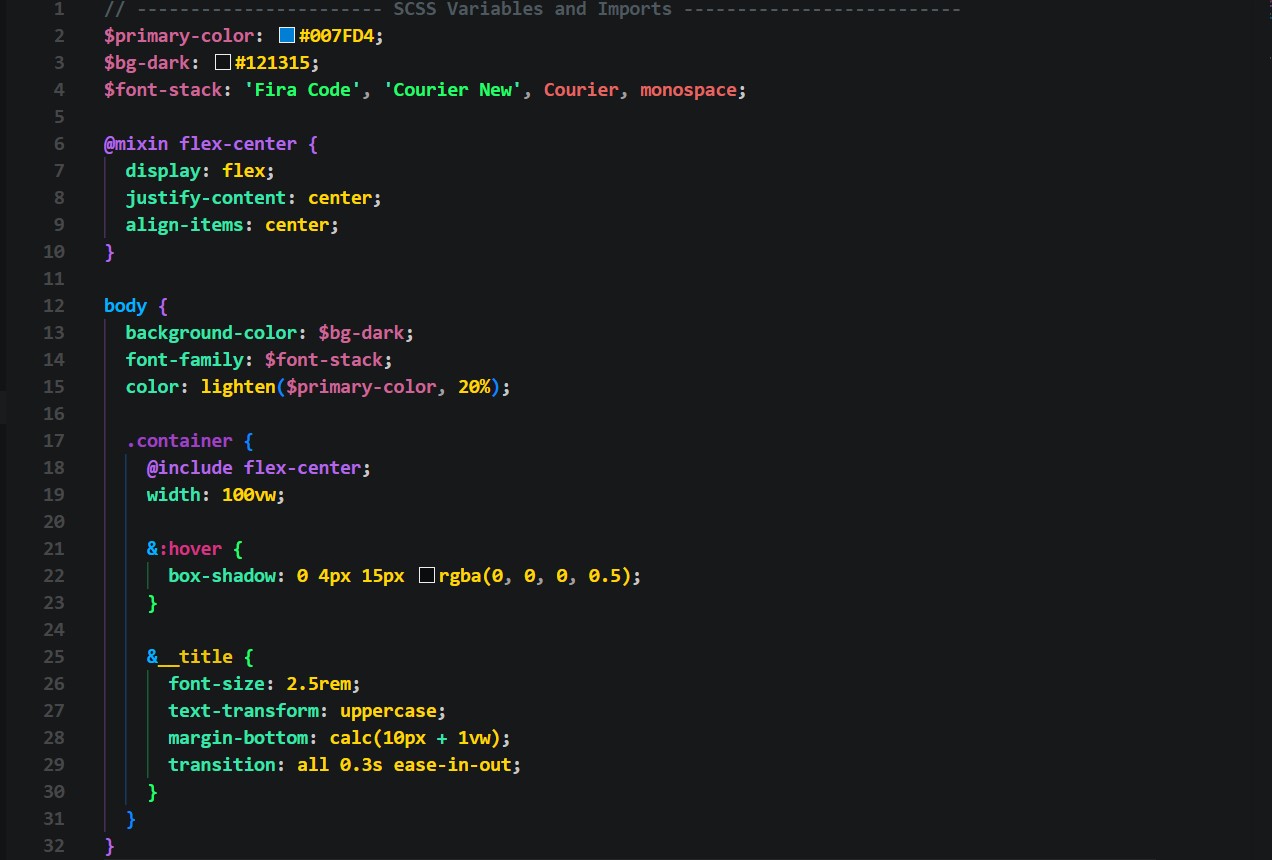The width and height of the screenshot is (1272, 860).
Task: Click the lighten function call
Action: point(237,387)
